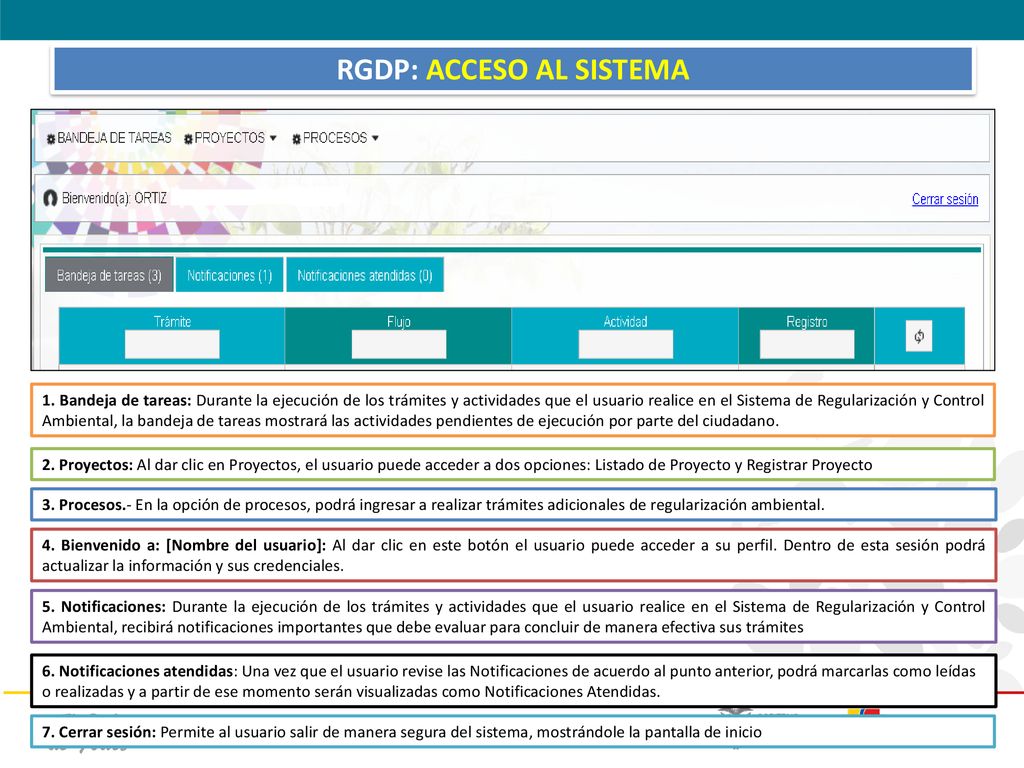Click the Registro filter input field
Screen dimensions: 1024x768
point(807,344)
